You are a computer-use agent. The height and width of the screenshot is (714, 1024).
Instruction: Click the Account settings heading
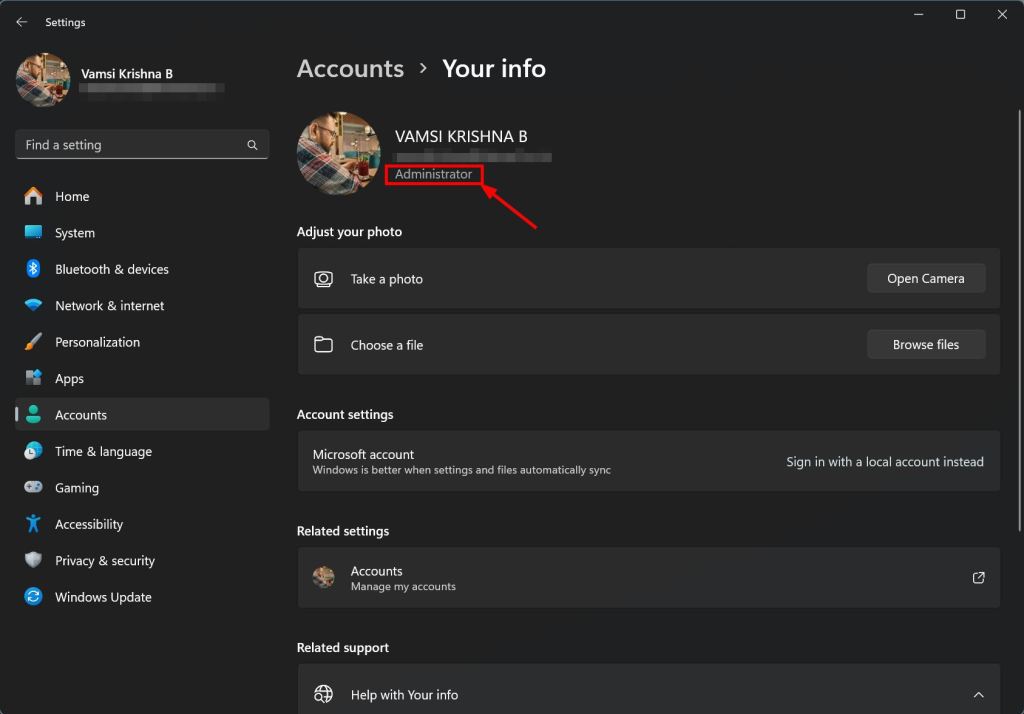345,414
